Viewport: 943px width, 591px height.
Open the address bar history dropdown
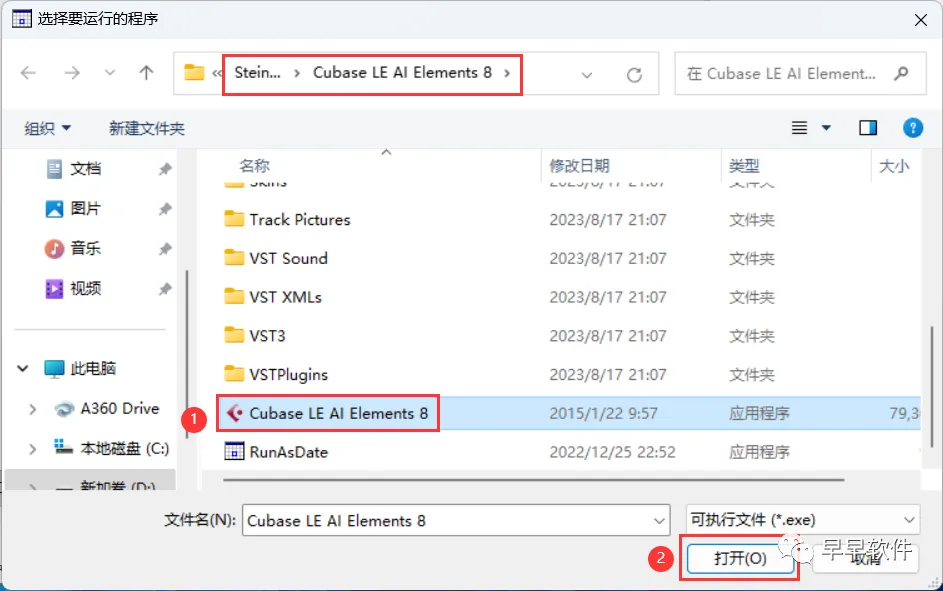point(587,75)
